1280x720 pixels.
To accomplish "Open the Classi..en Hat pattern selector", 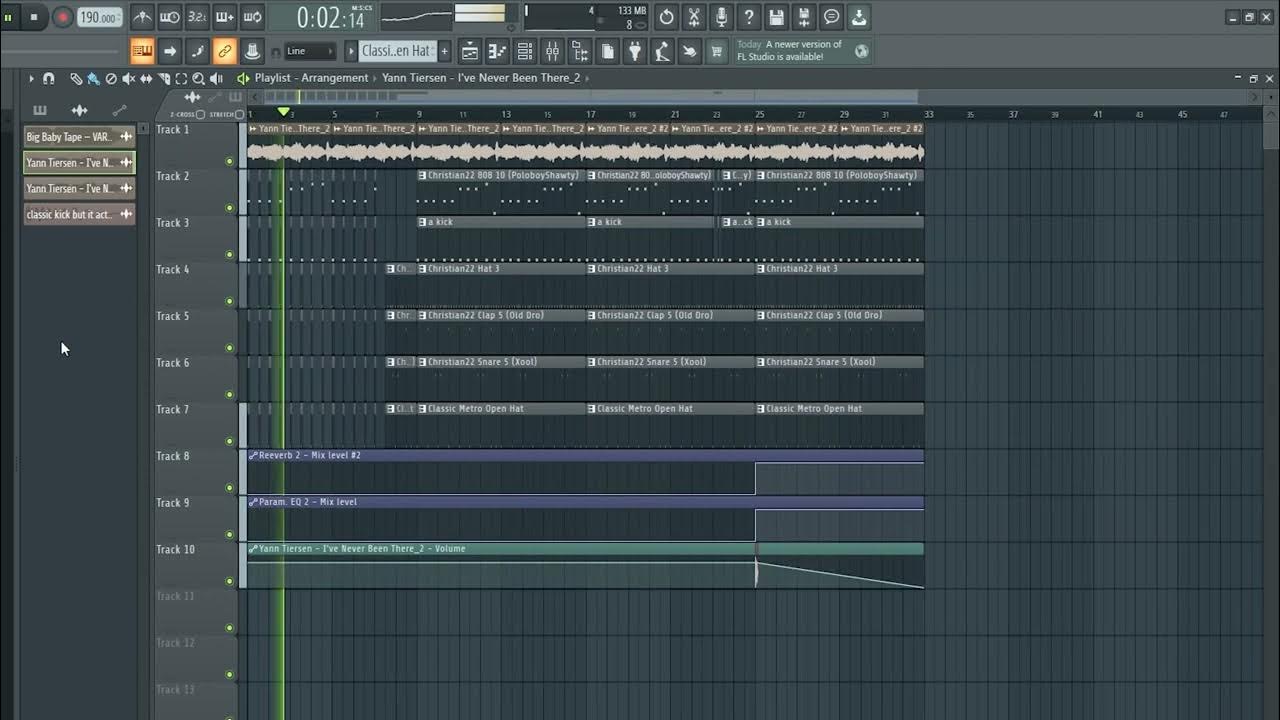I will point(397,51).
